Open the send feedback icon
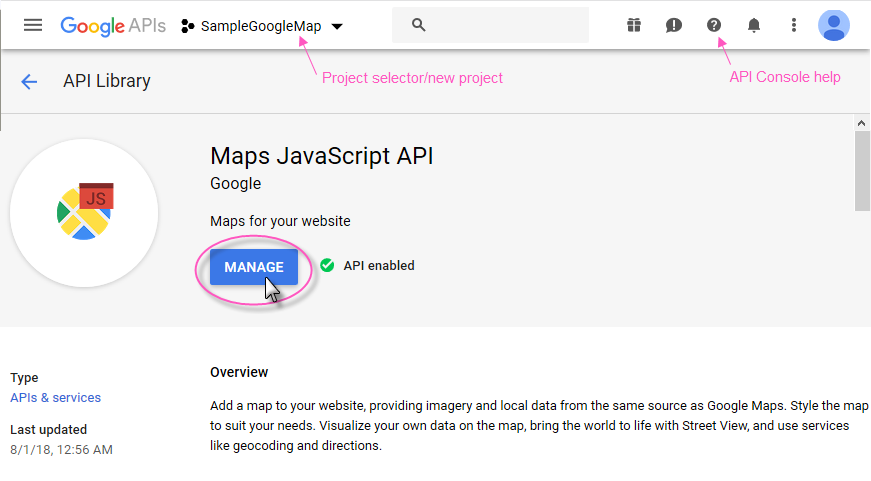Image resolution: width=871 pixels, height=481 pixels. point(673,25)
